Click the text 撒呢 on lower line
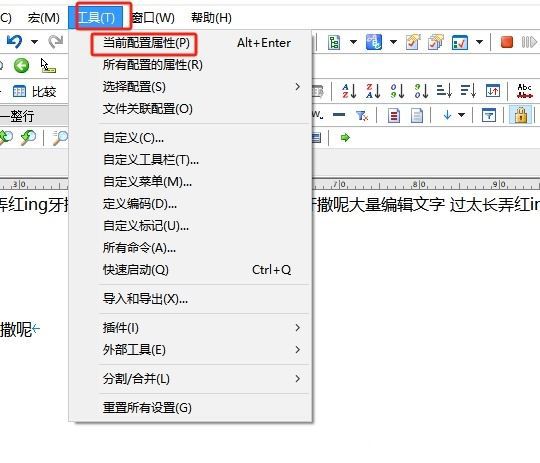 click(x=15, y=330)
